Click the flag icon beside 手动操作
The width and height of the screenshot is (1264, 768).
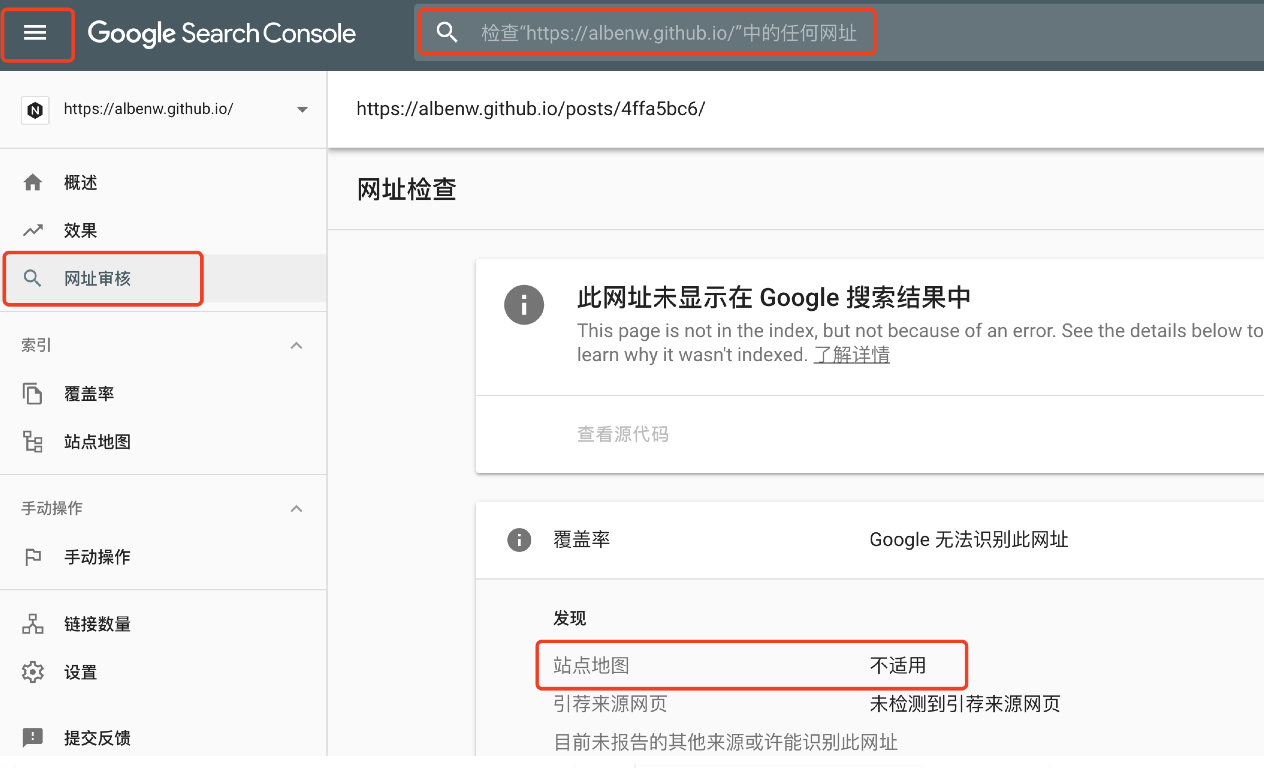coord(33,557)
